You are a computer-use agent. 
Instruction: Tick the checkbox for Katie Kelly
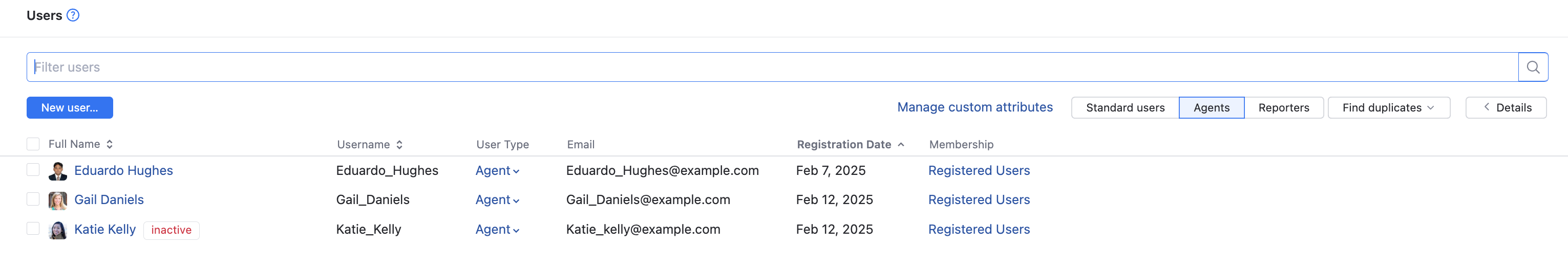33,229
